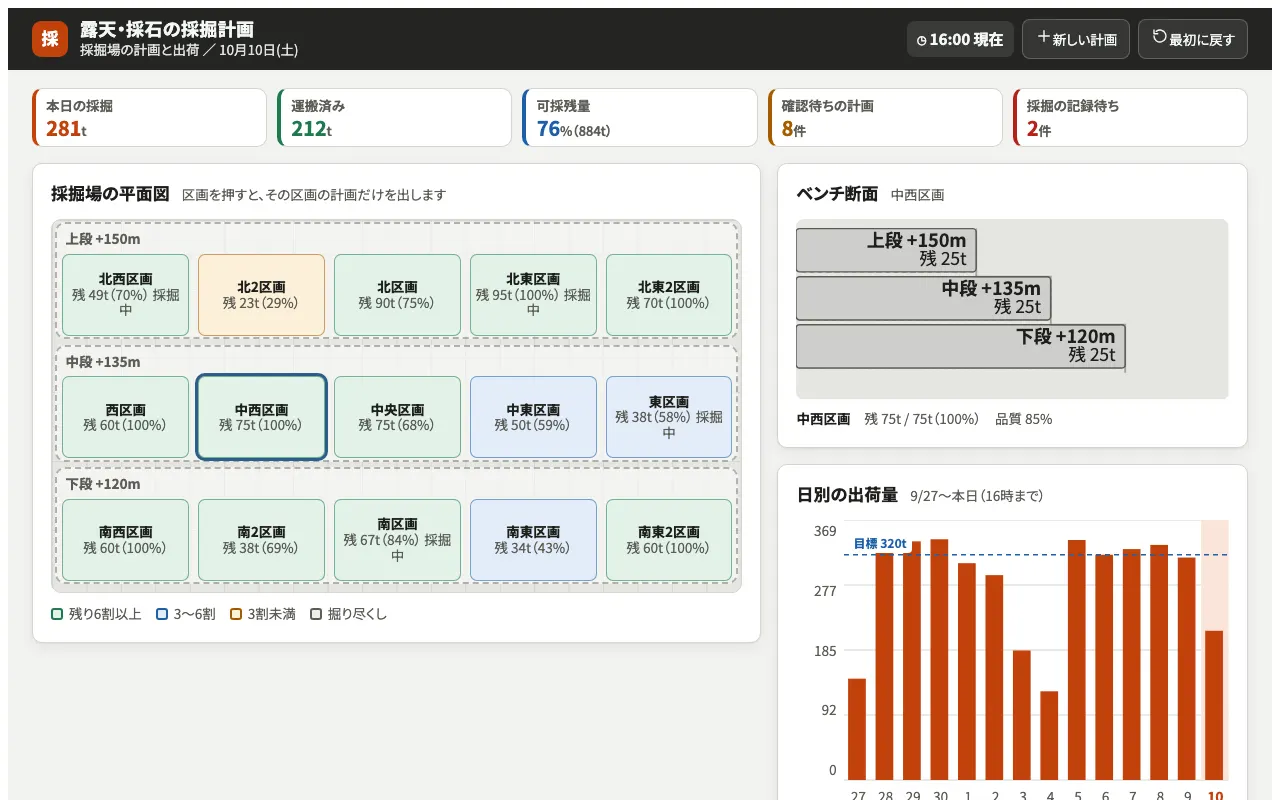The width and height of the screenshot is (1280, 800).
Task: Click the 日別の出荷量 chart heading
Action: point(848,494)
